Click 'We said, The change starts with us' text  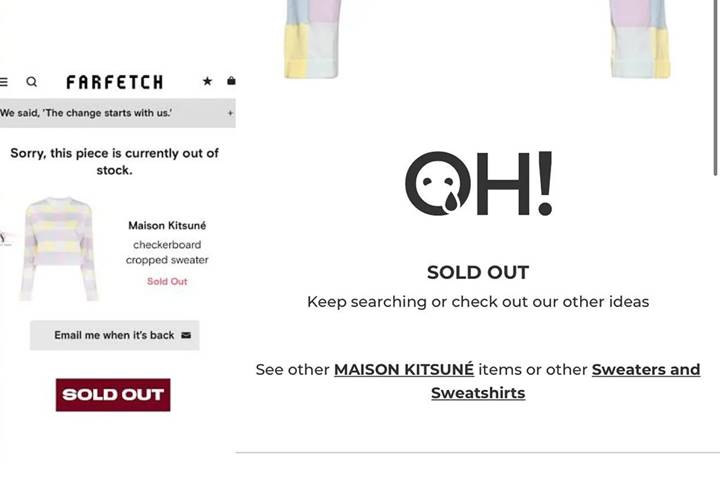point(86,113)
